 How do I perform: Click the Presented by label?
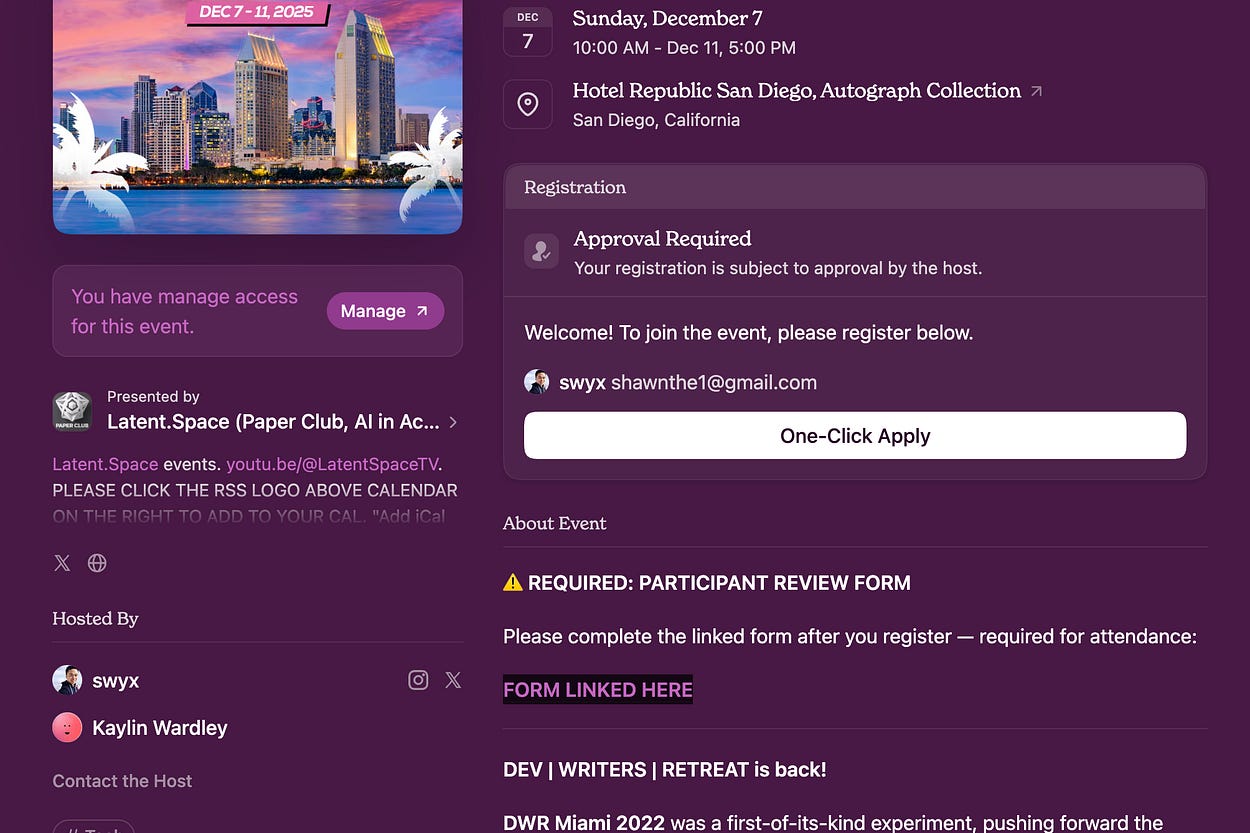[x=153, y=397]
